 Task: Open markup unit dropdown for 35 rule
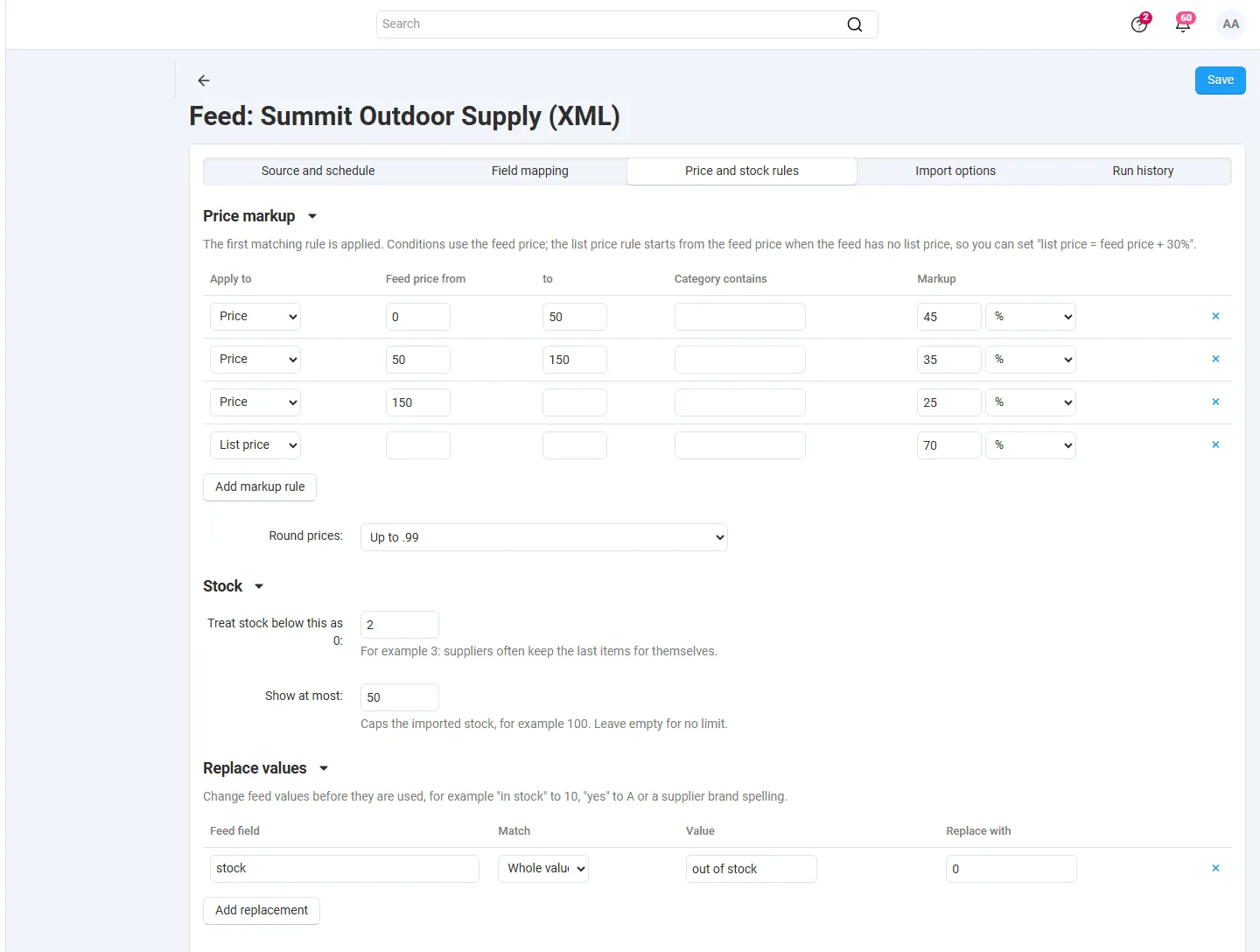click(1031, 360)
